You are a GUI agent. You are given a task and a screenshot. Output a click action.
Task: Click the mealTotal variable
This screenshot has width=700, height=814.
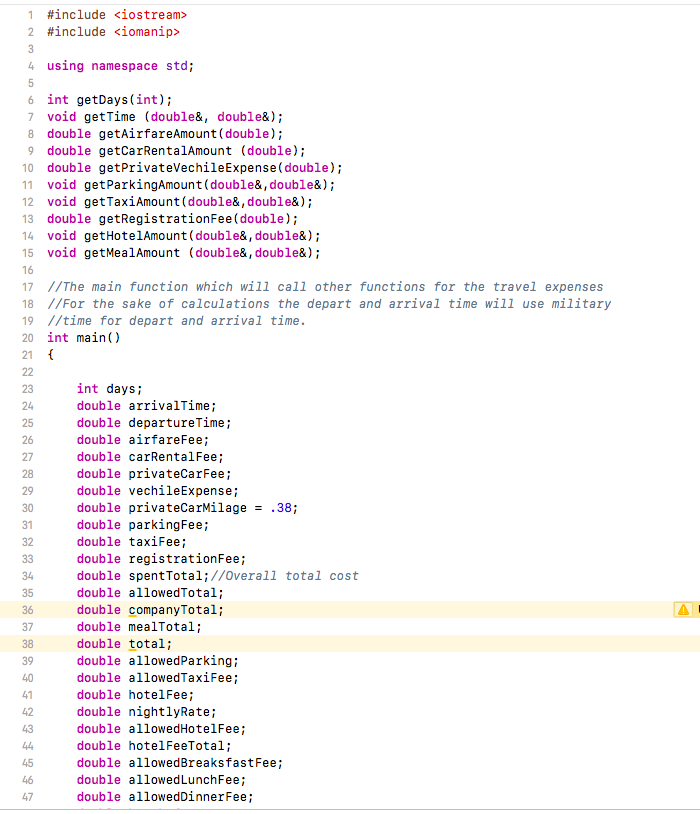point(161,627)
